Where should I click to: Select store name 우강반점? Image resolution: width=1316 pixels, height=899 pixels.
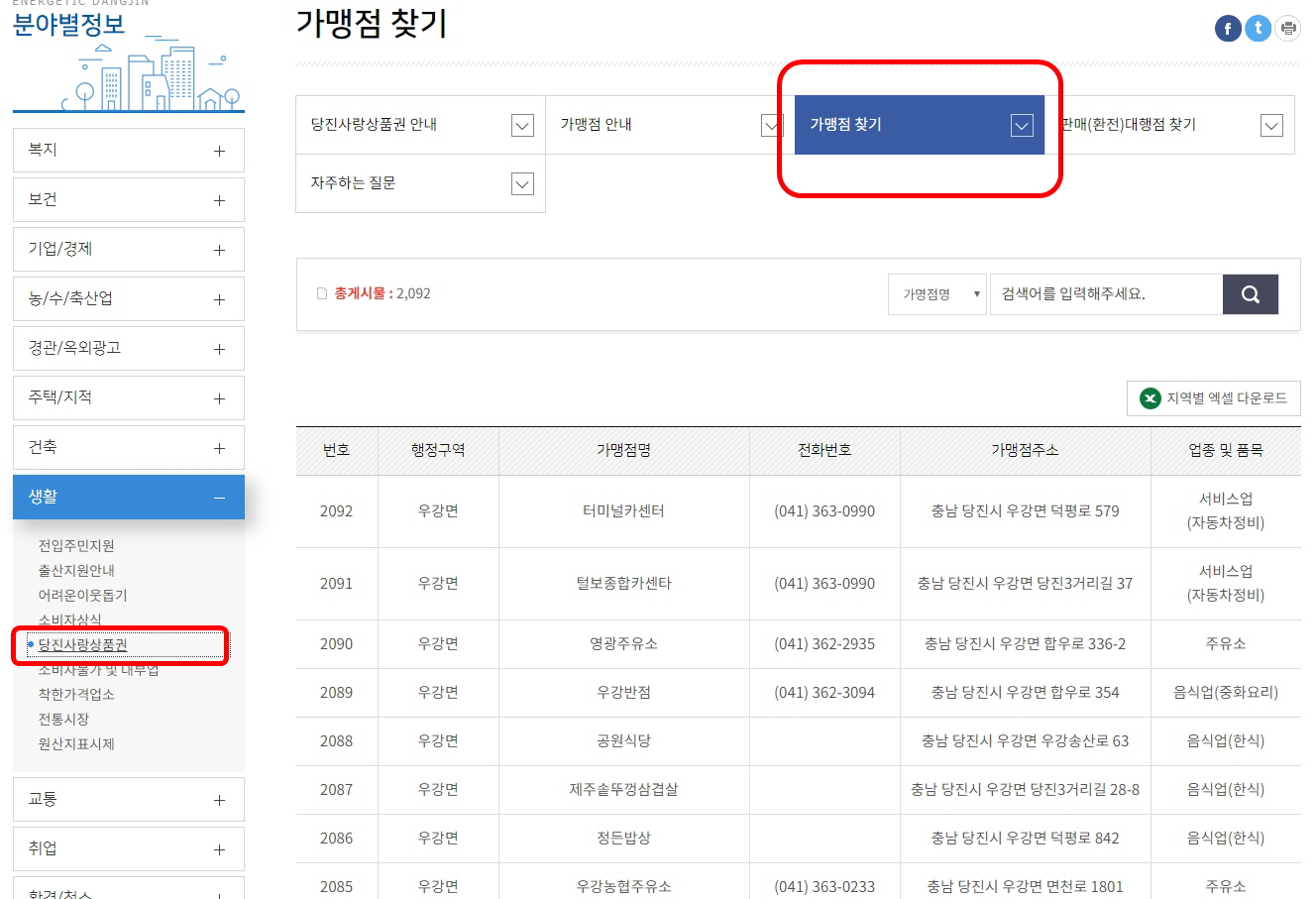point(623,693)
